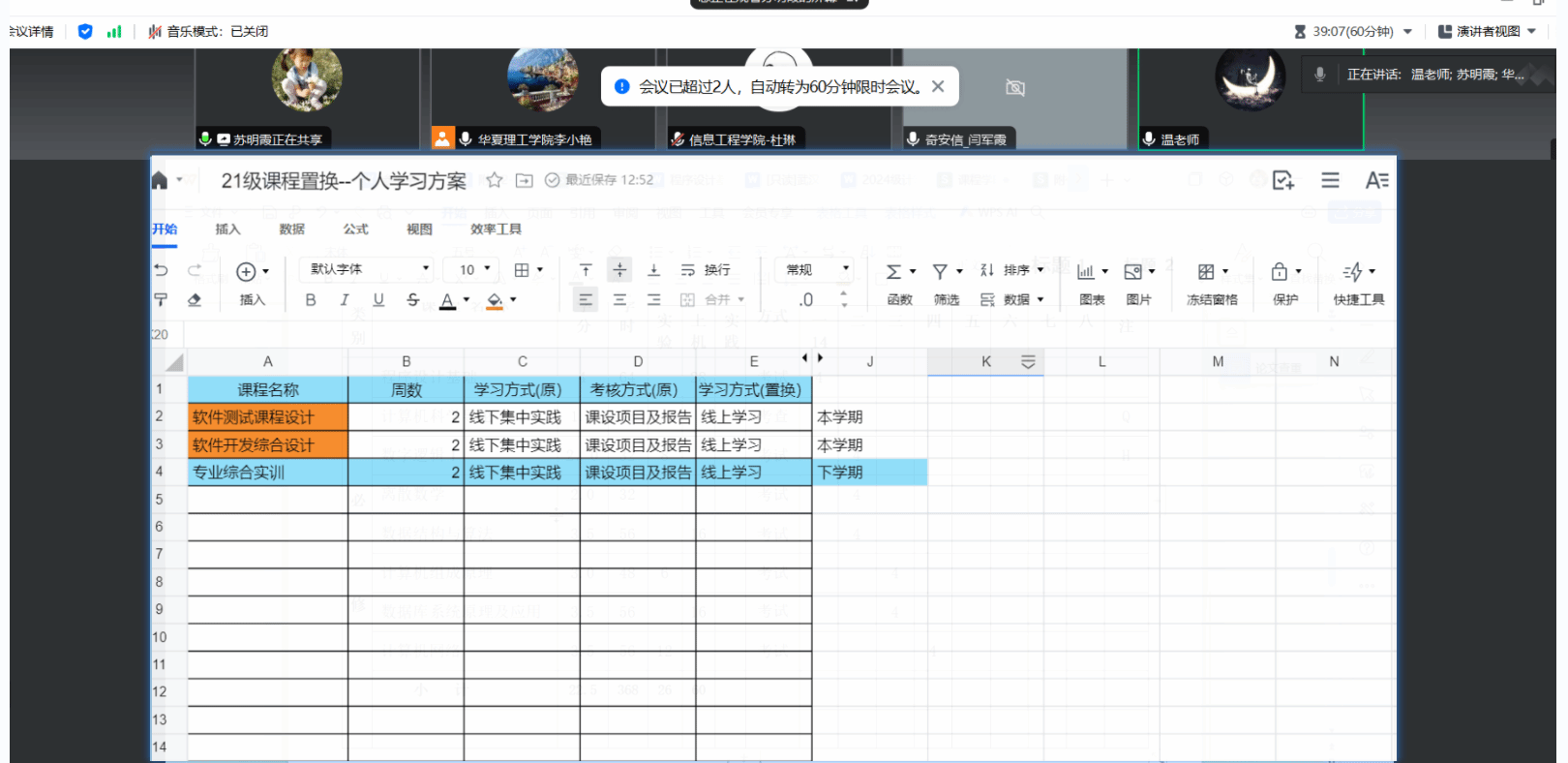Click the 换行 wrap text button
1568x763 pixels.
click(x=706, y=270)
